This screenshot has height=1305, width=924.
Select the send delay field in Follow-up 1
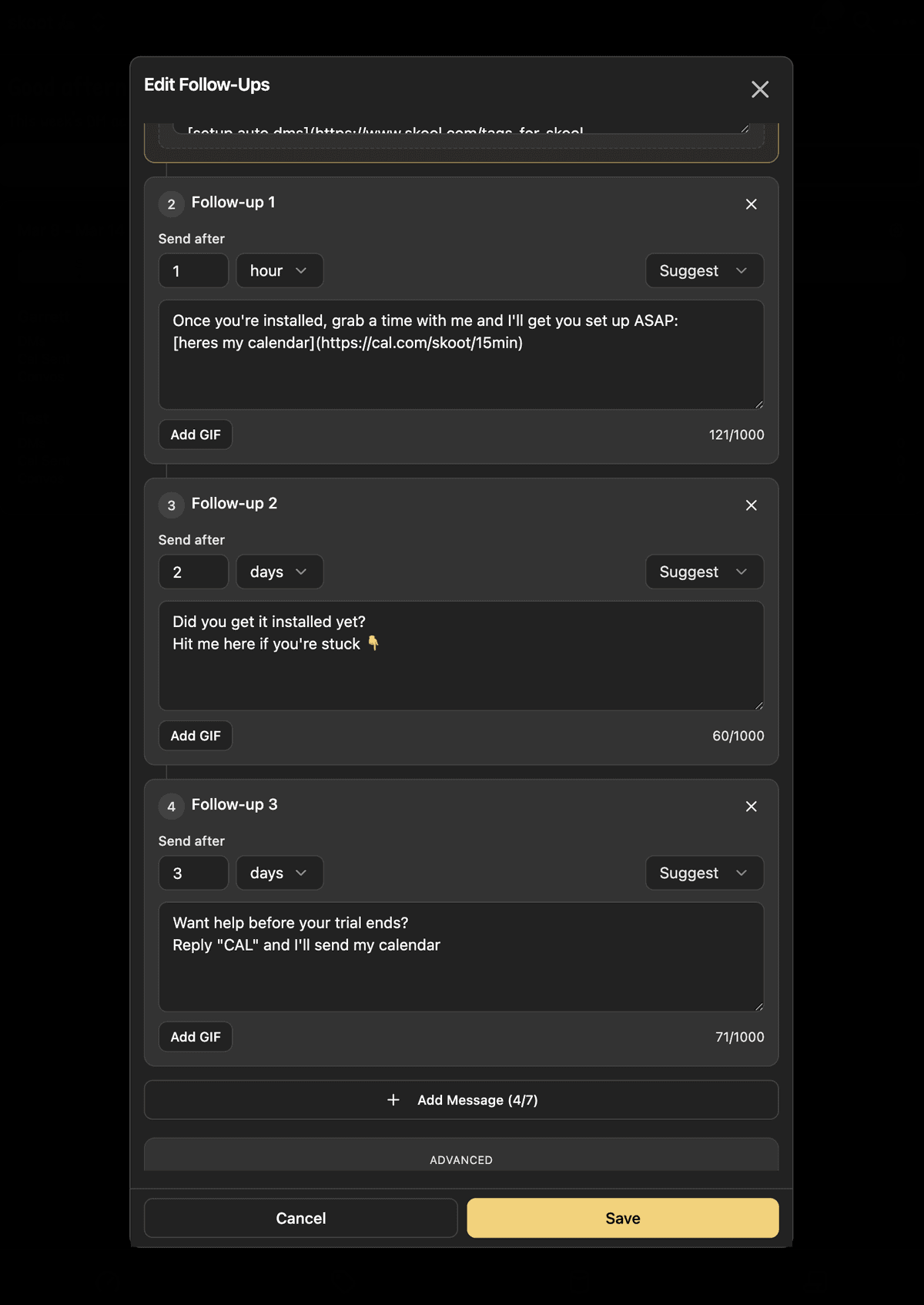click(x=192, y=270)
